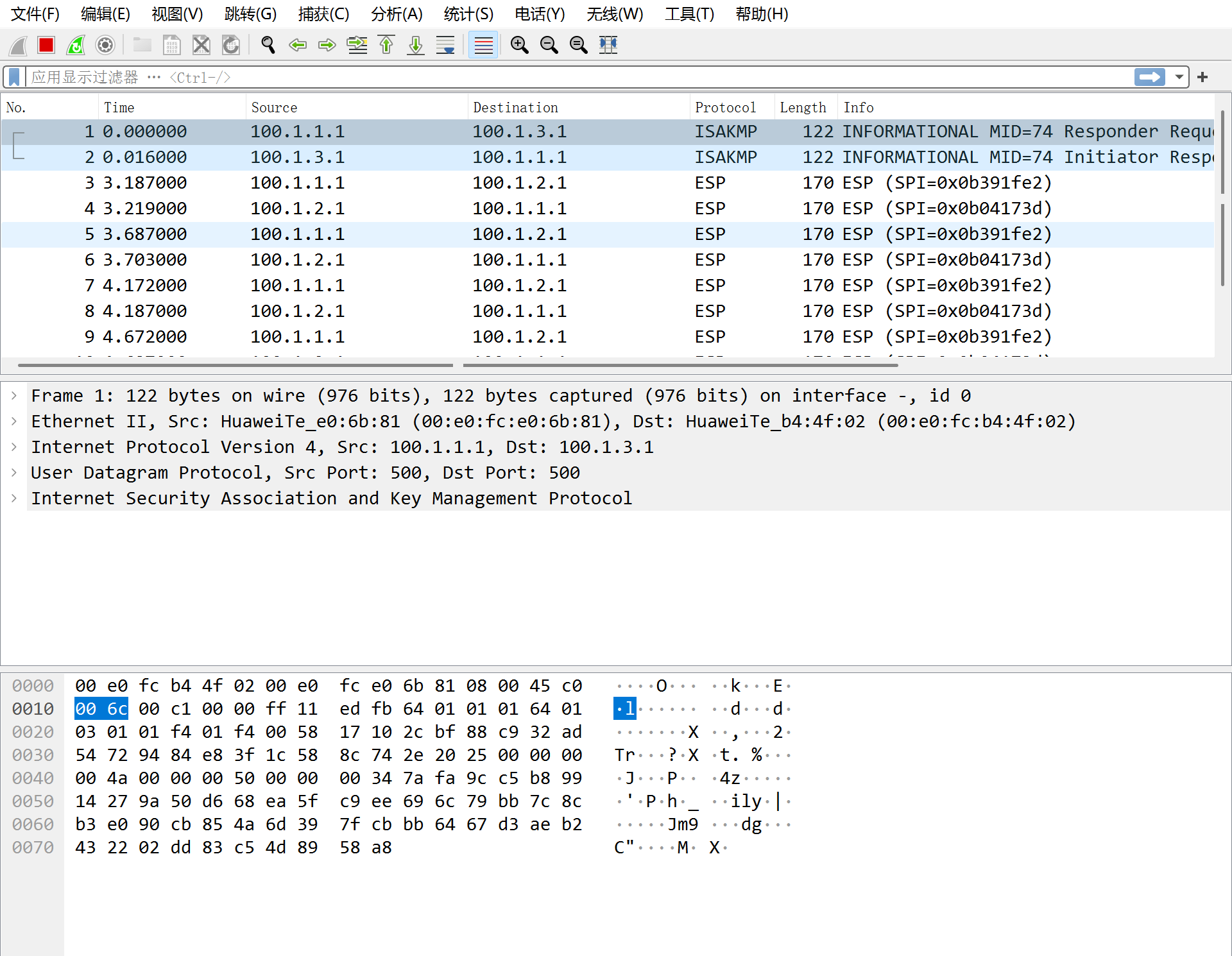Open the 分析(A) menu
Image resolution: width=1232 pixels, height=956 pixels.
396,14
